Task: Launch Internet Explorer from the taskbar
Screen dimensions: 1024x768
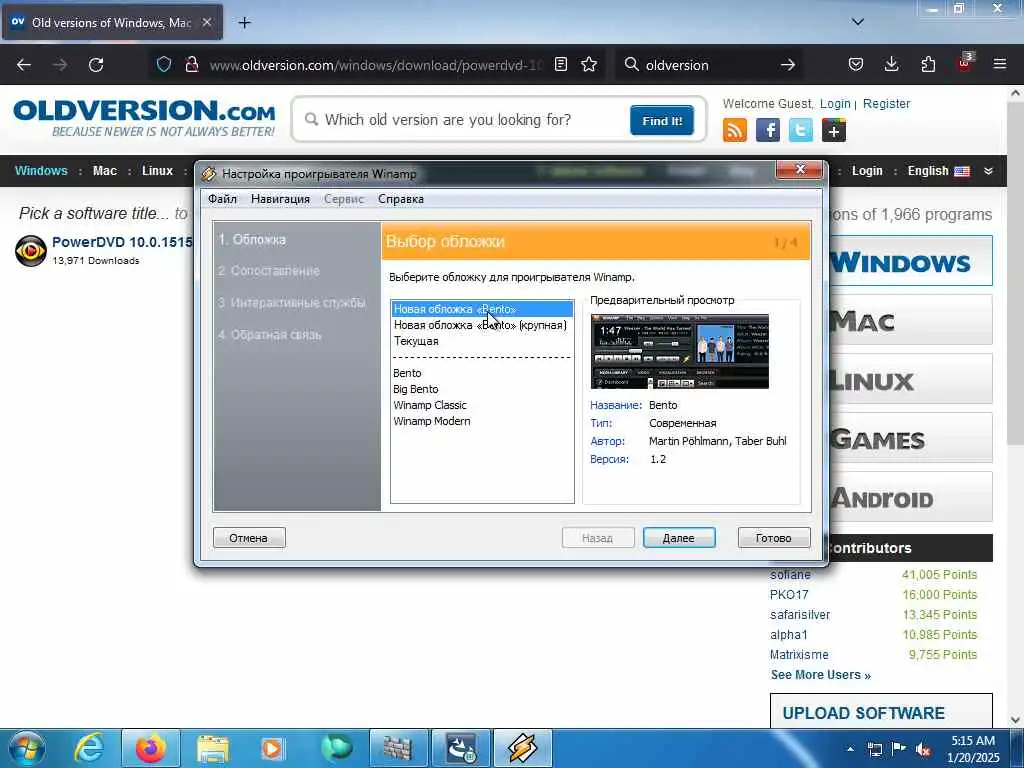Action: (89, 748)
